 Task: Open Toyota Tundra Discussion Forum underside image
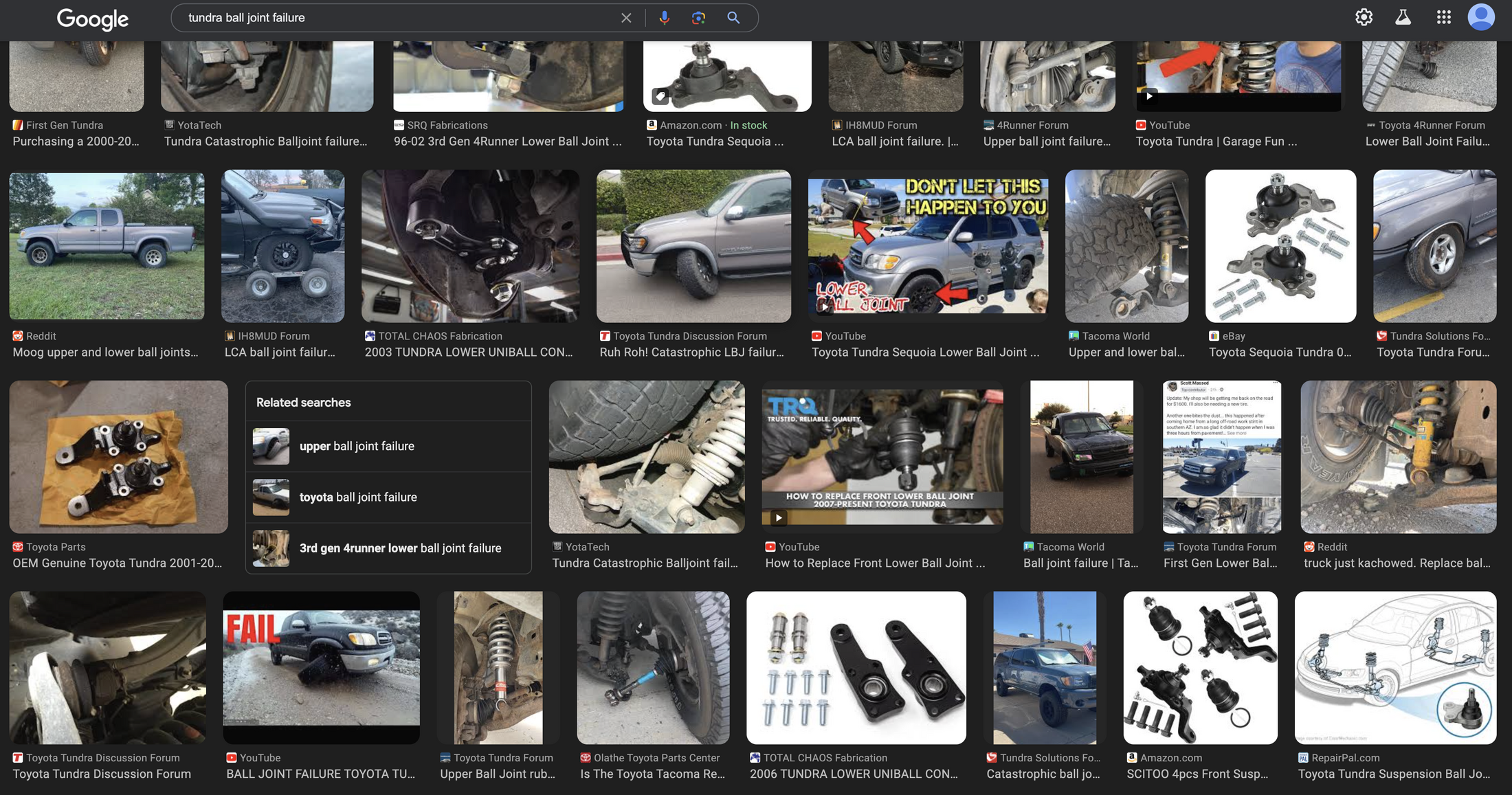click(x=107, y=668)
